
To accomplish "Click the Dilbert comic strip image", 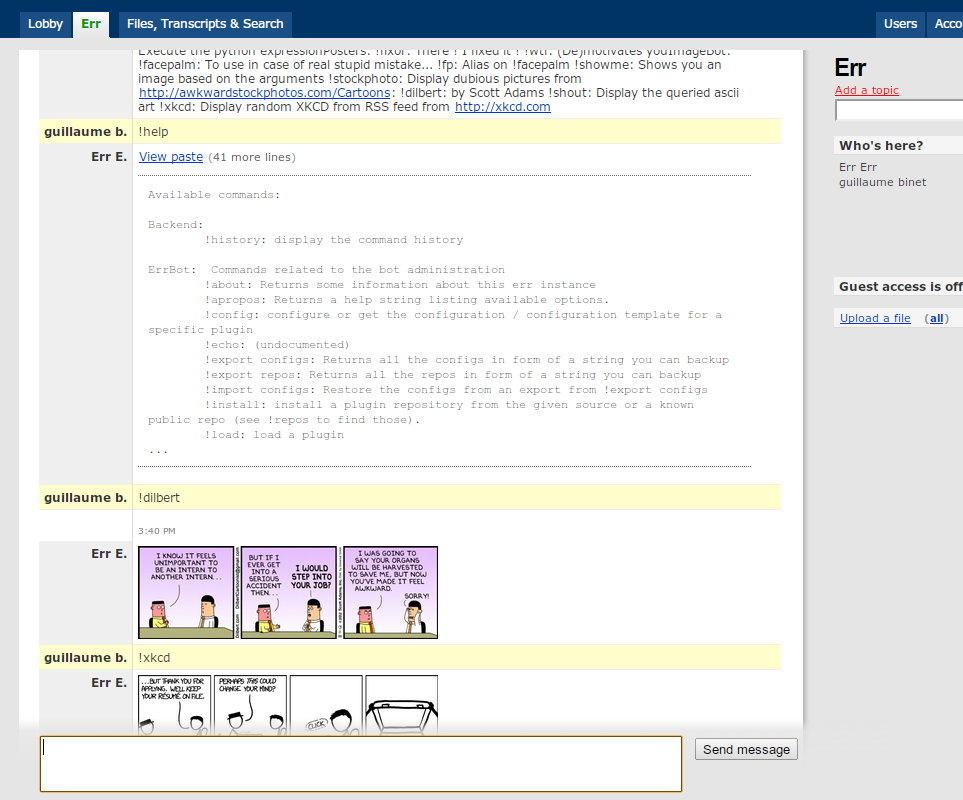I will [x=288, y=592].
